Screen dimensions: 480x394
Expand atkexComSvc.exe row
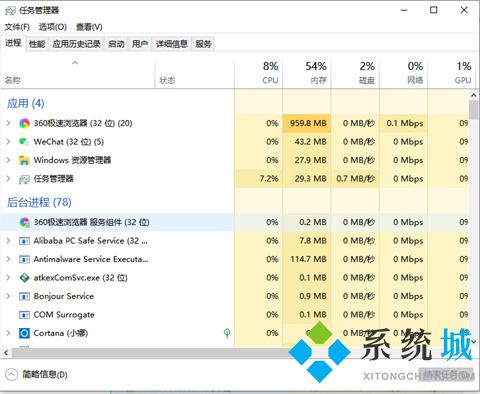point(8,278)
